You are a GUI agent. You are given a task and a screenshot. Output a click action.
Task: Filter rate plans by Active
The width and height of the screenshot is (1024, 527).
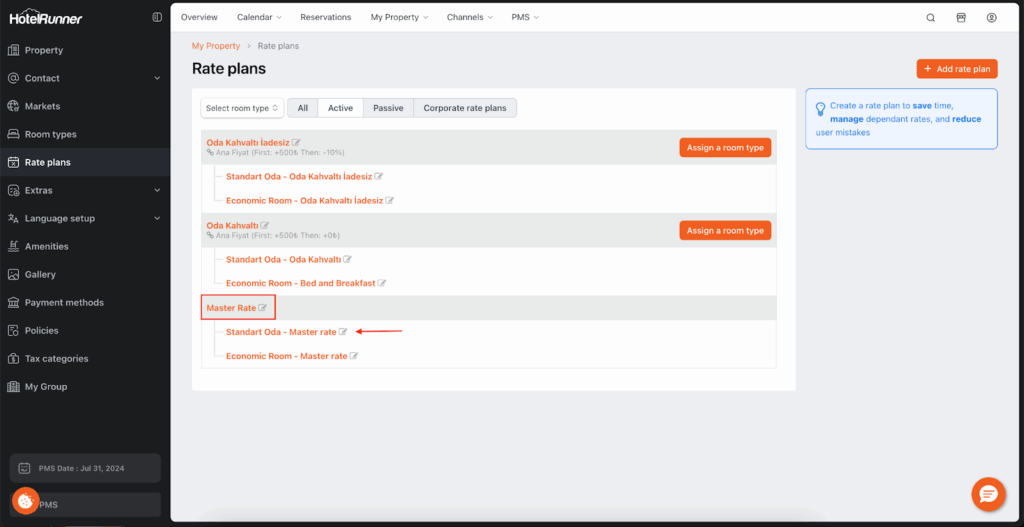click(340, 108)
